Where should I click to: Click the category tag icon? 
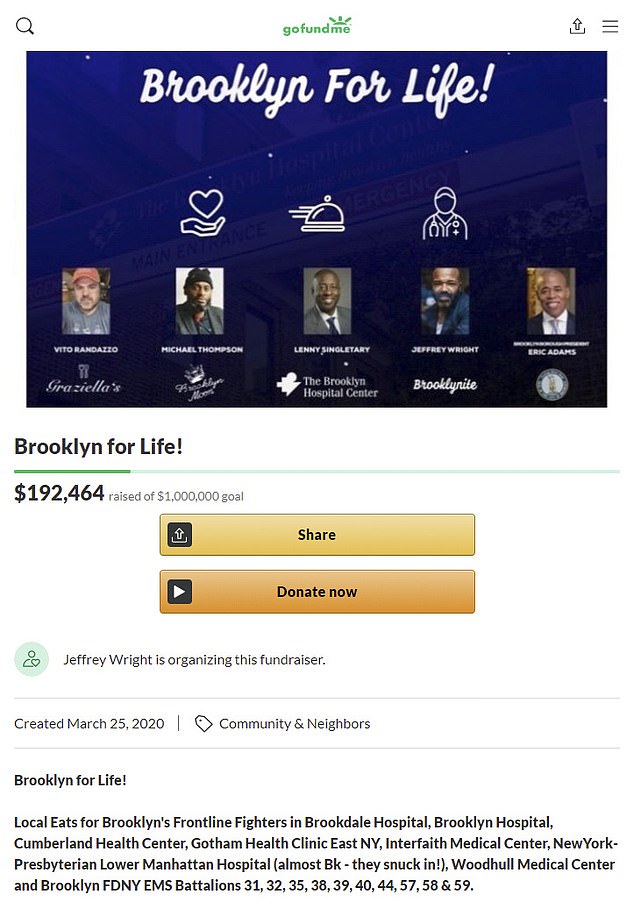[x=203, y=724]
